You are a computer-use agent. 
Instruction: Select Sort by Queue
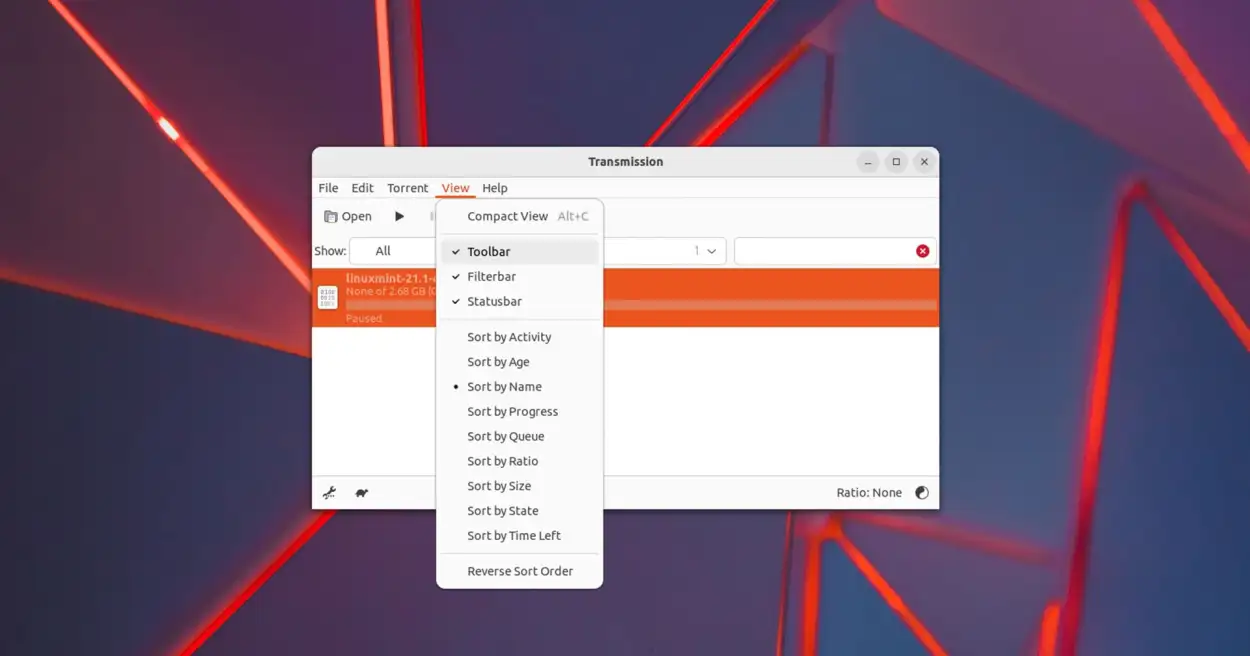pos(520,437)
